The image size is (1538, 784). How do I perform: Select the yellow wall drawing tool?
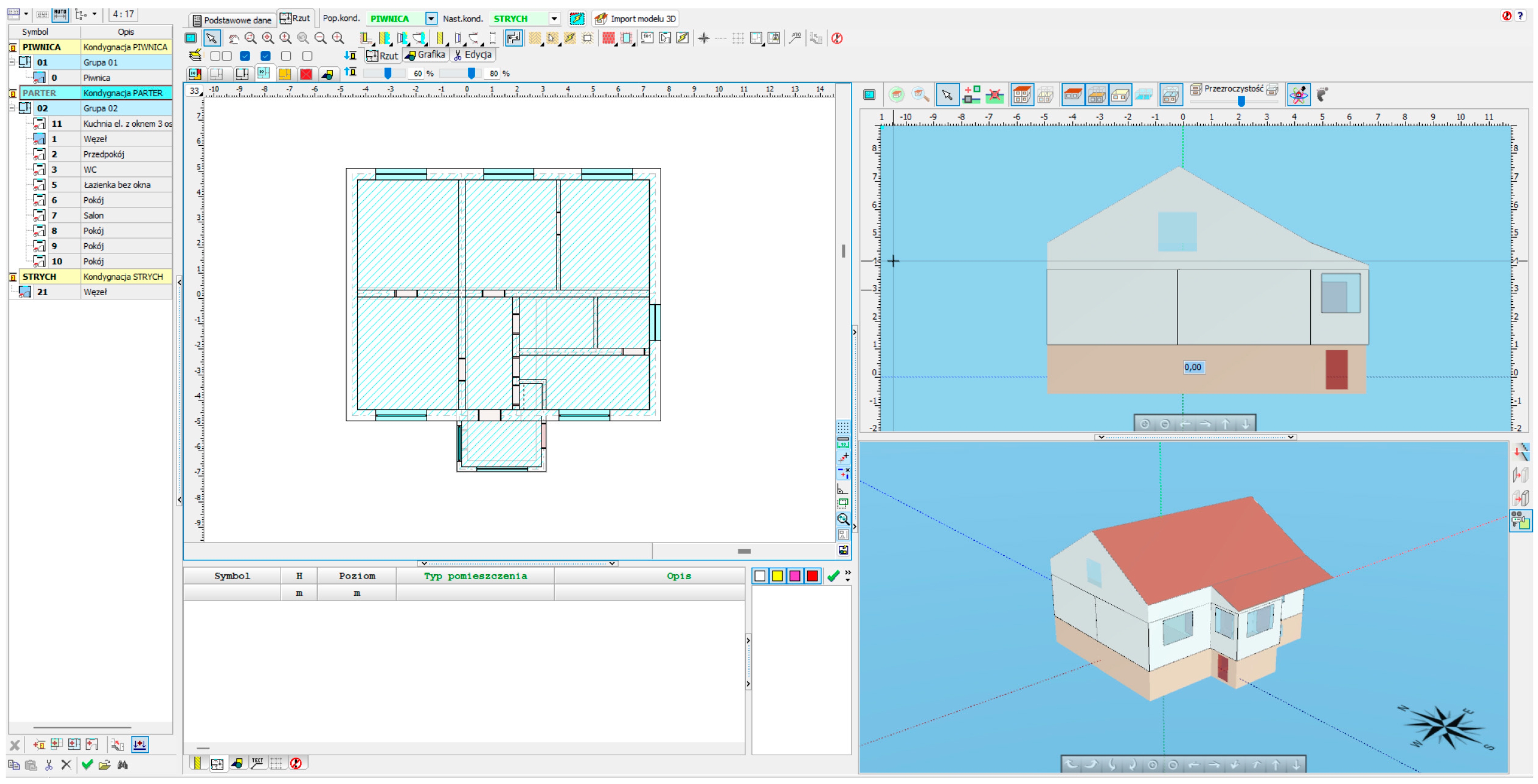440,39
